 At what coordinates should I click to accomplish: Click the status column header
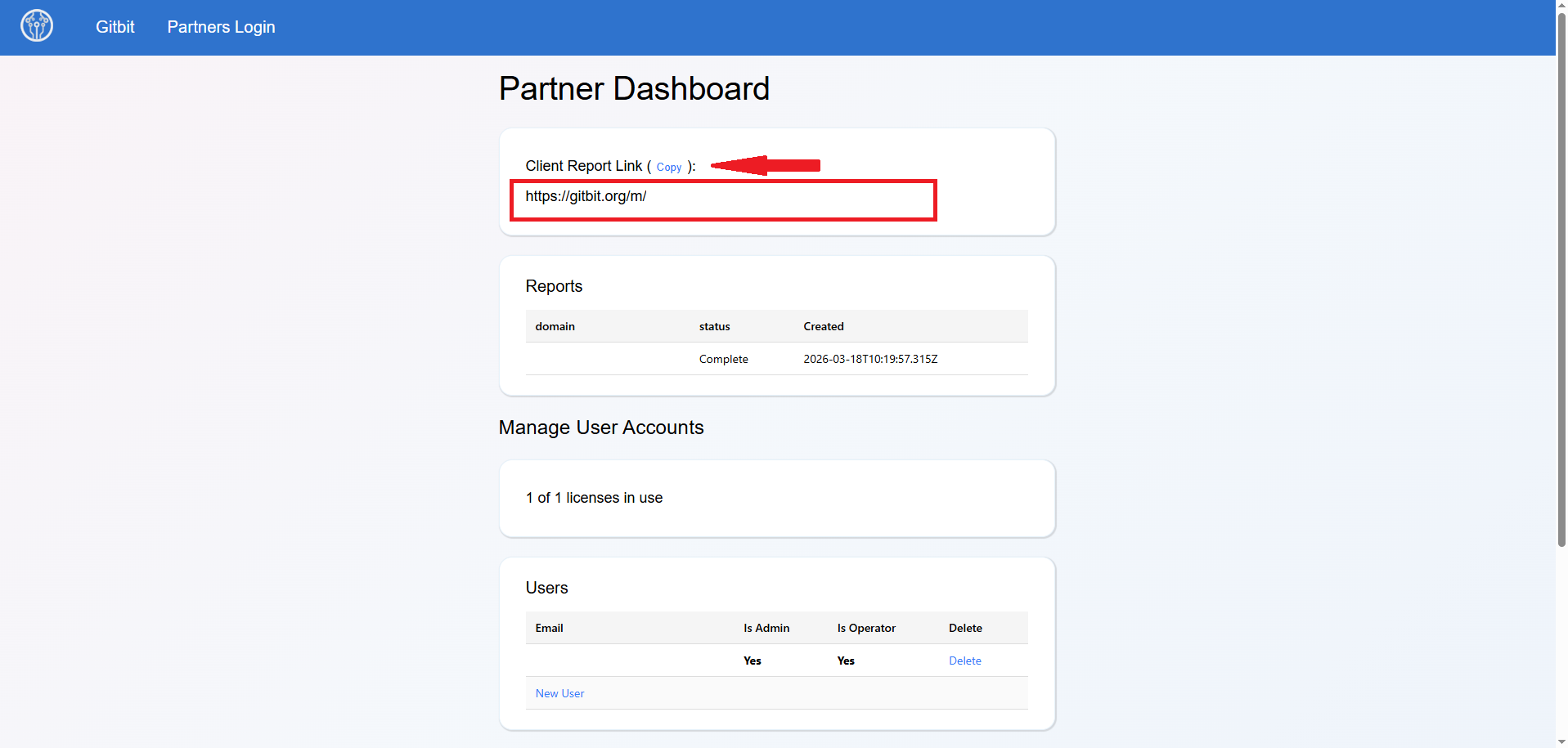(x=713, y=326)
